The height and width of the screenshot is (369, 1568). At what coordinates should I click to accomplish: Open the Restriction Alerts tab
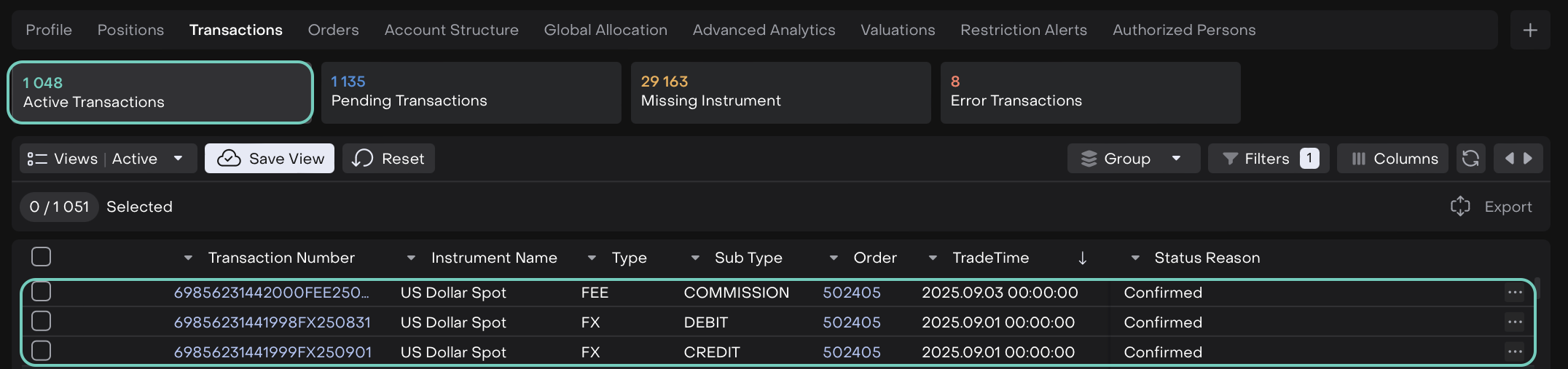coord(1023,30)
